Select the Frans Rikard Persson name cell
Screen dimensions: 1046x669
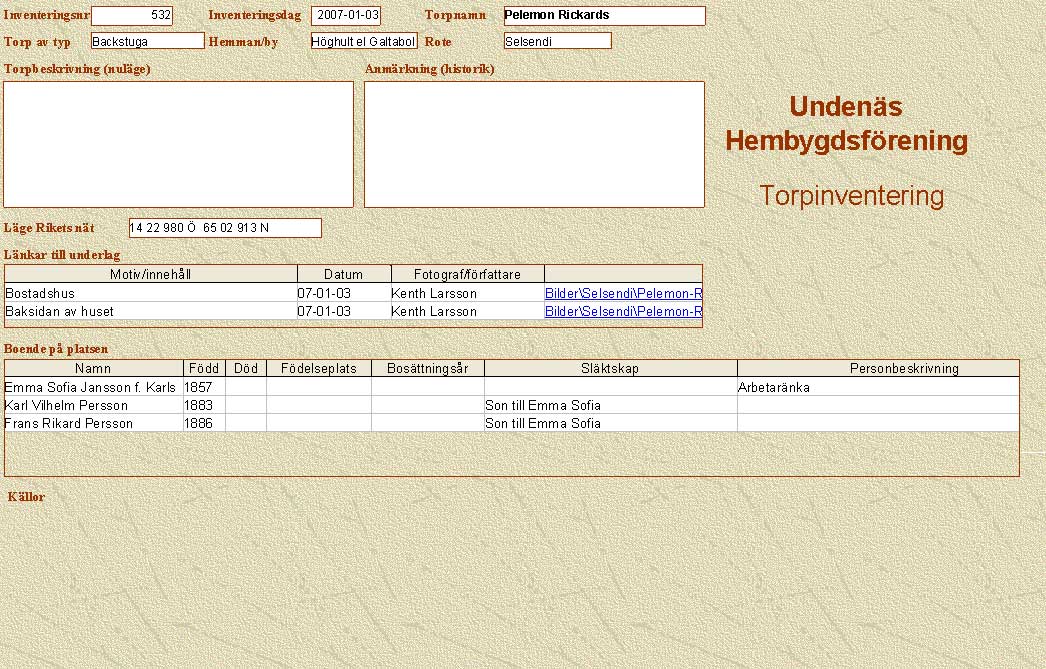(x=93, y=423)
